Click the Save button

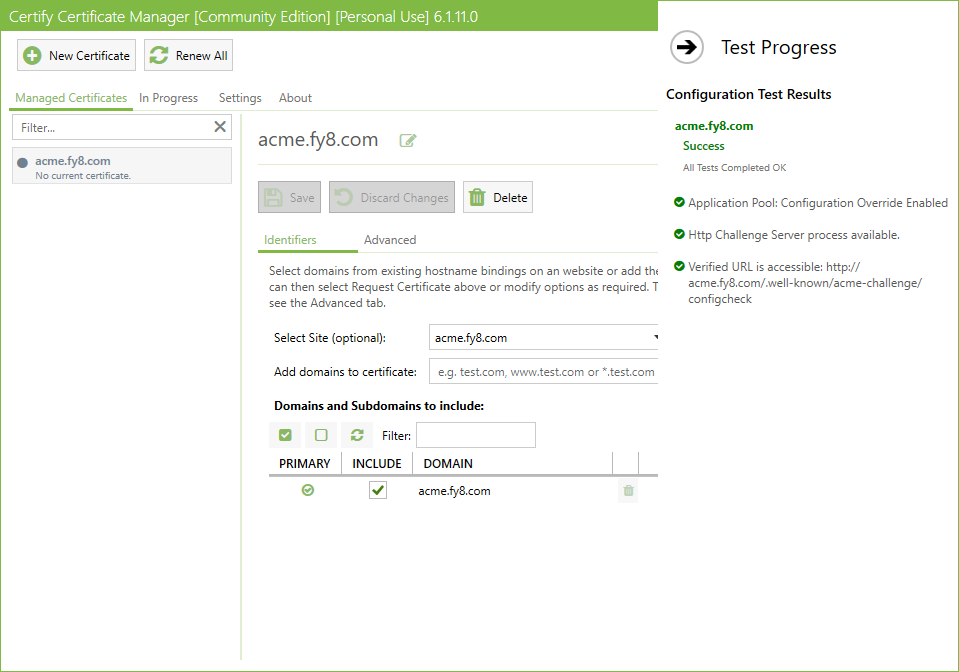click(x=289, y=198)
